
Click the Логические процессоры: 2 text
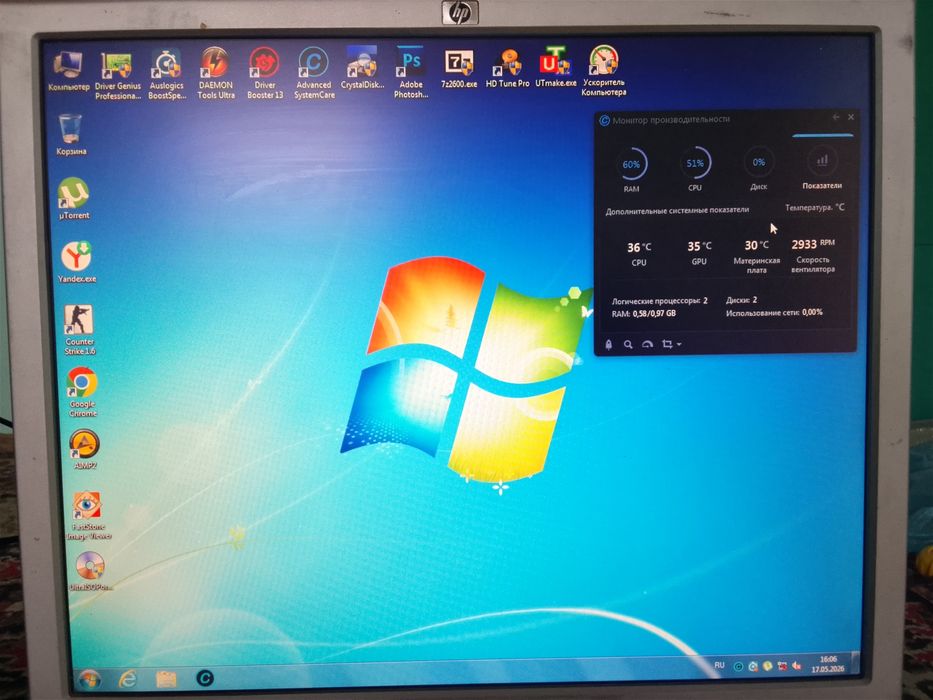click(x=660, y=301)
